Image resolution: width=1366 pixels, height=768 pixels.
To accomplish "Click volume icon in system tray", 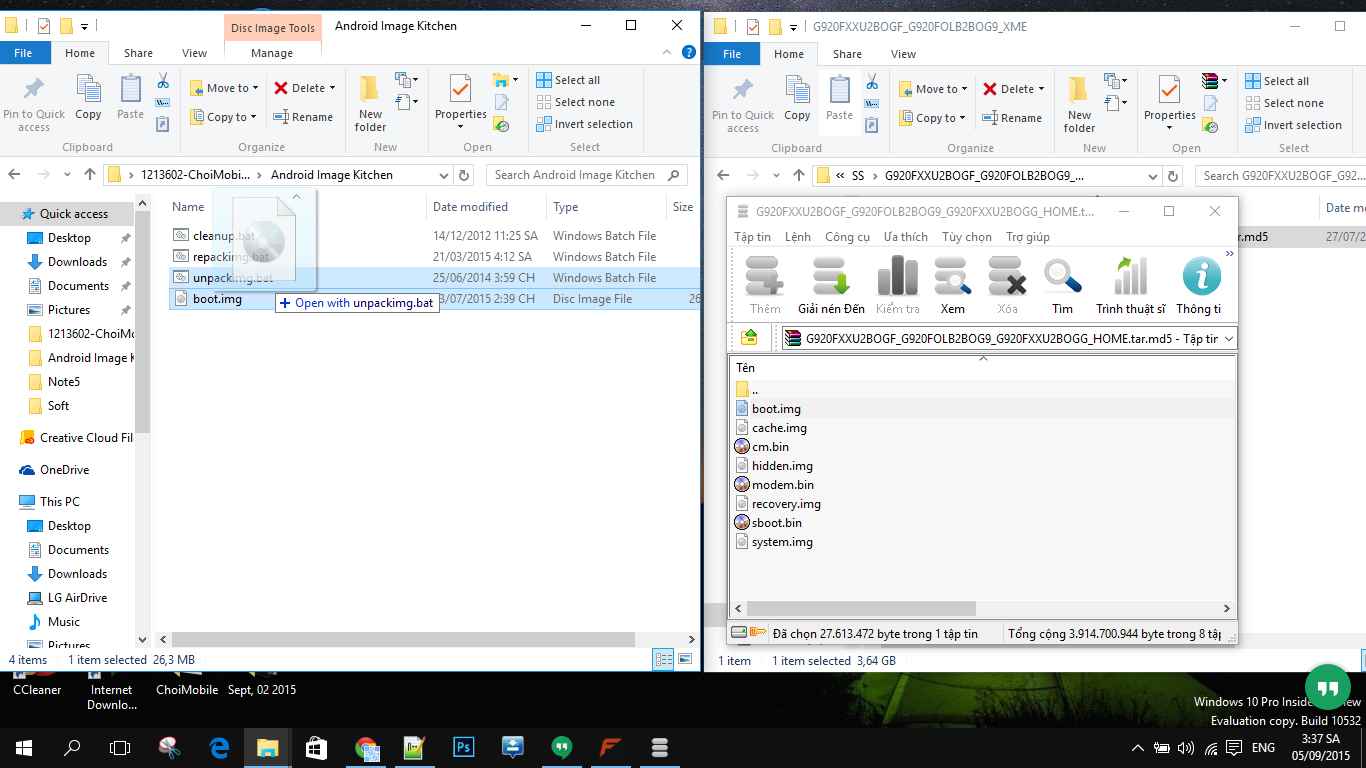I will [1186, 748].
